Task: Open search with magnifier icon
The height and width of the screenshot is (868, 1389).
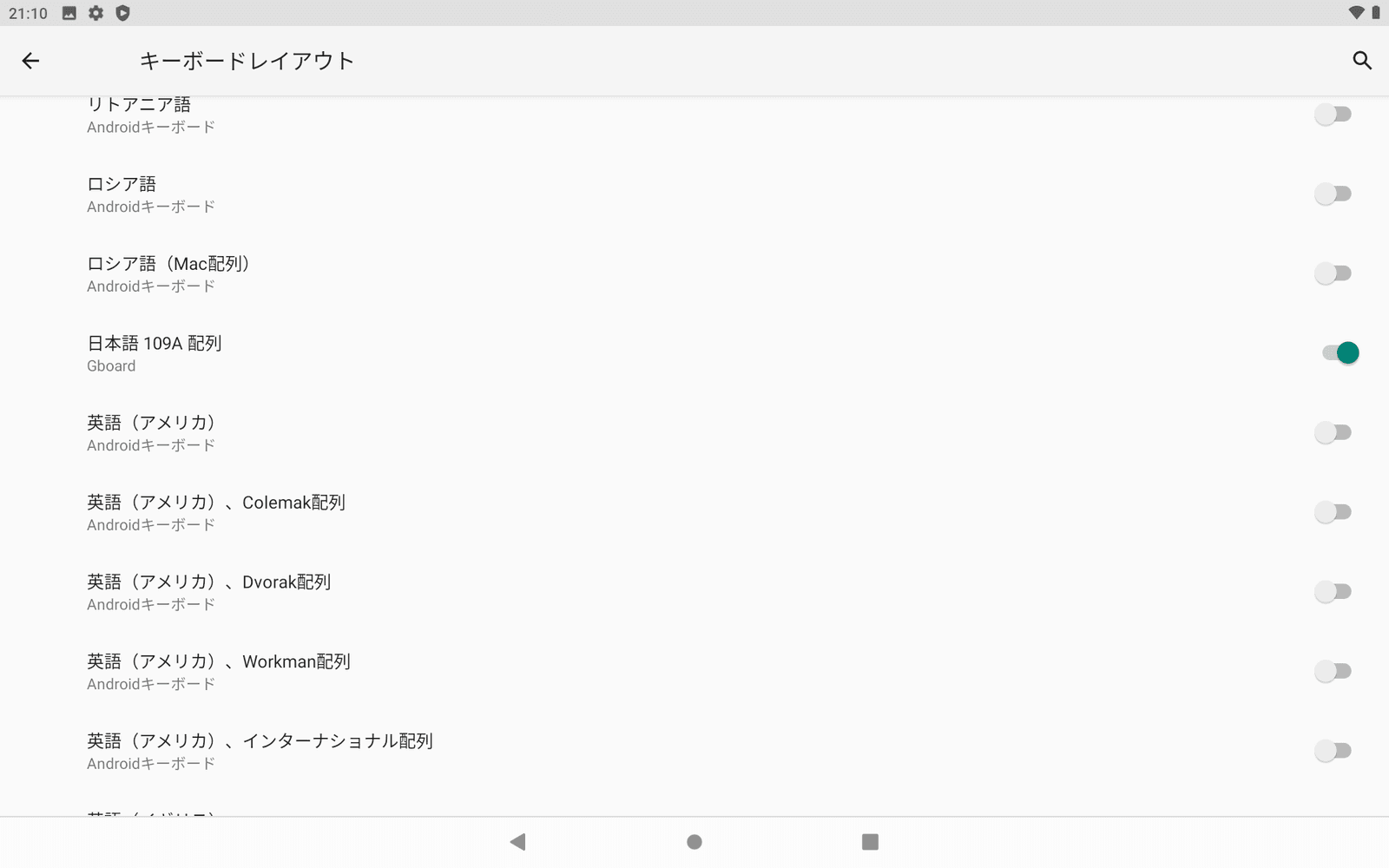Action: [1362, 61]
